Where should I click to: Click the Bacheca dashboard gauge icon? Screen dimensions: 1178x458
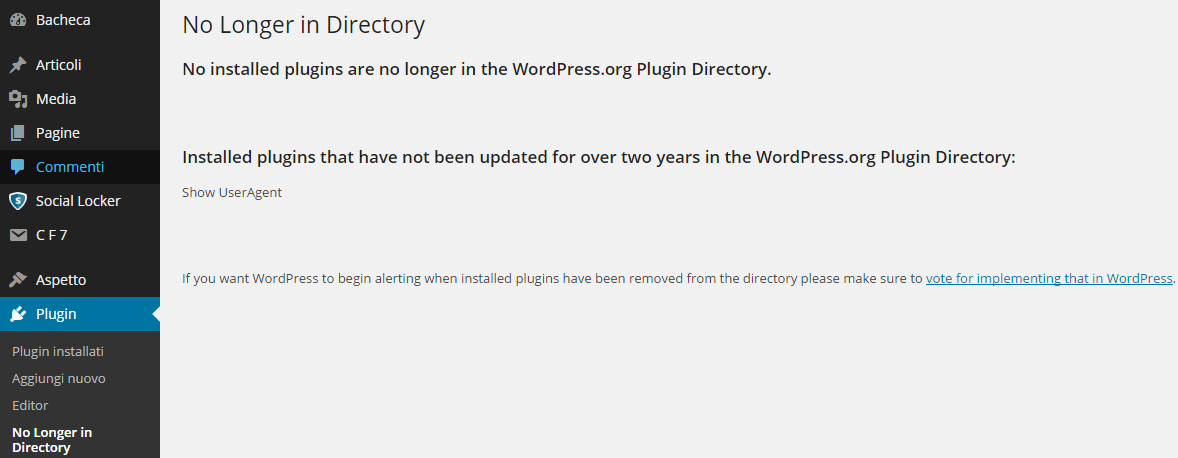[18, 20]
